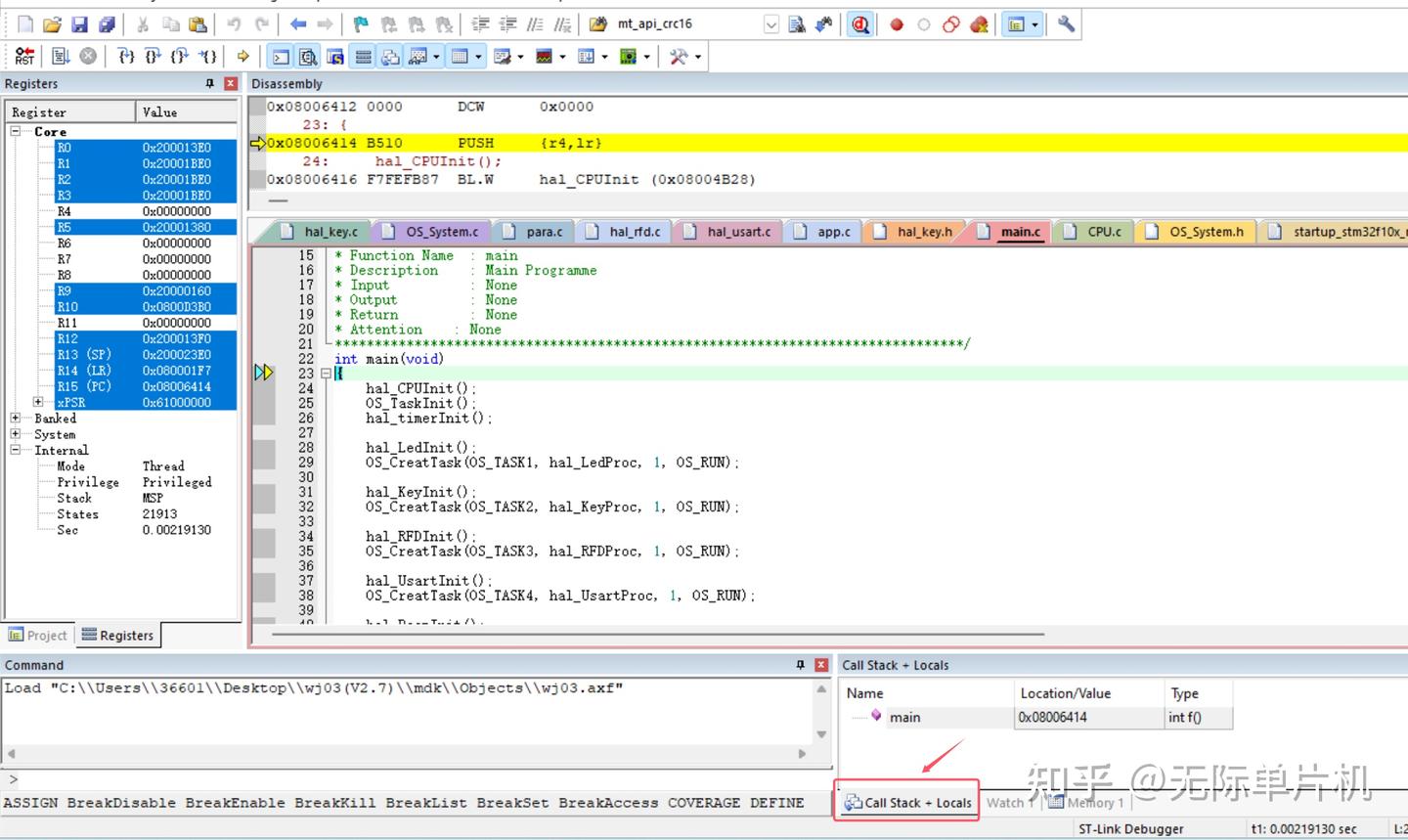Switch to the hal_usart.c editor tab

tap(737, 232)
